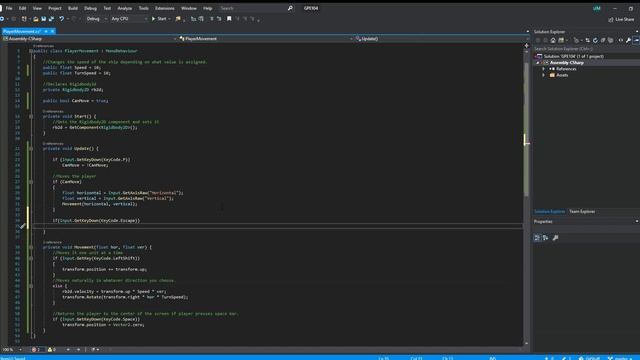The width and height of the screenshot is (640, 360).
Task: Open the Project menu
Action: point(55,8)
